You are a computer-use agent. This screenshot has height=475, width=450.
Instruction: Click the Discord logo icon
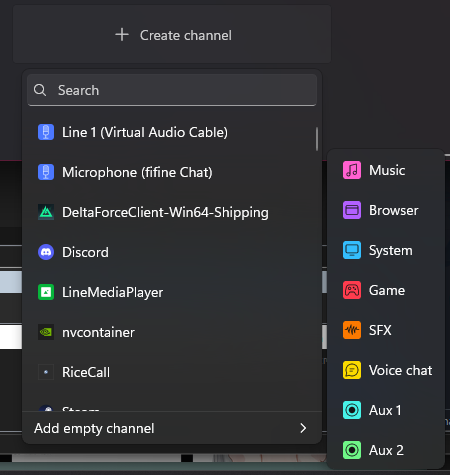[46, 252]
